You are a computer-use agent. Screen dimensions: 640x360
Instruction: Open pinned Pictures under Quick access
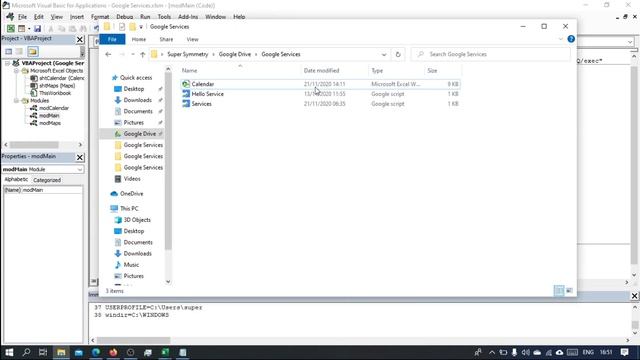click(x=133, y=122)
